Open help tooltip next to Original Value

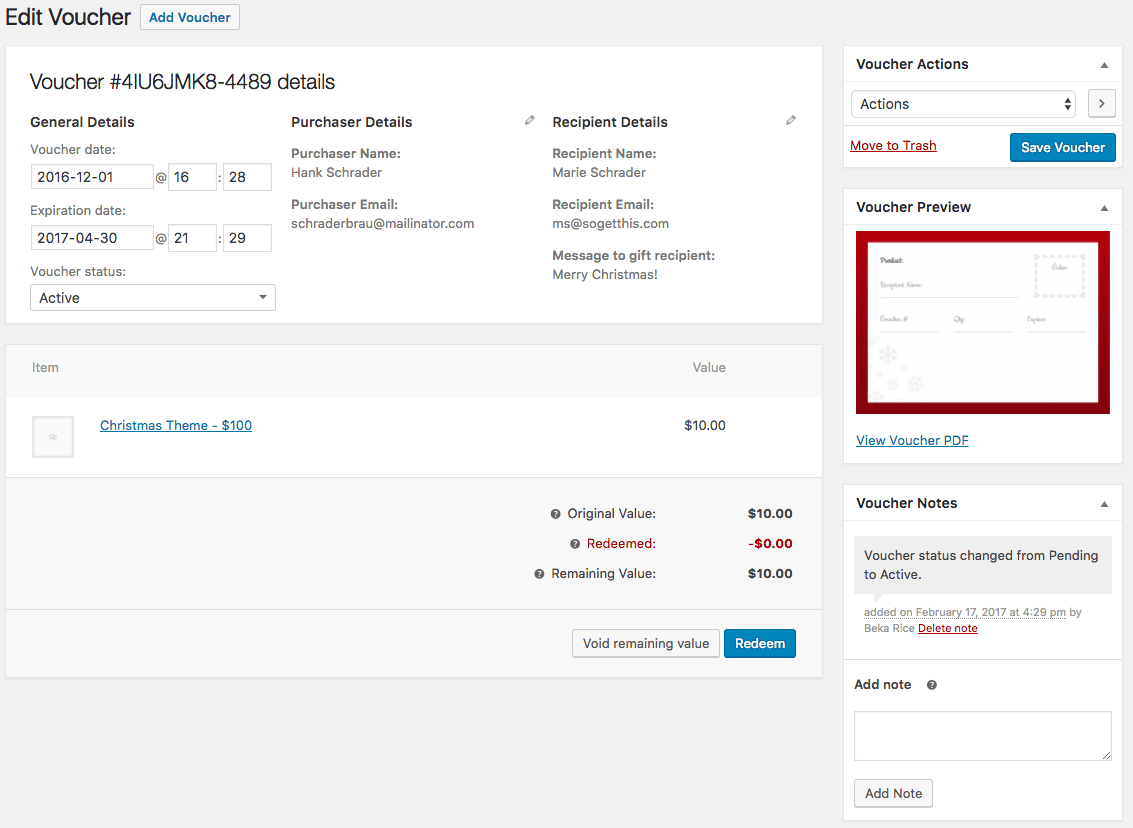[x=556, y=513]
